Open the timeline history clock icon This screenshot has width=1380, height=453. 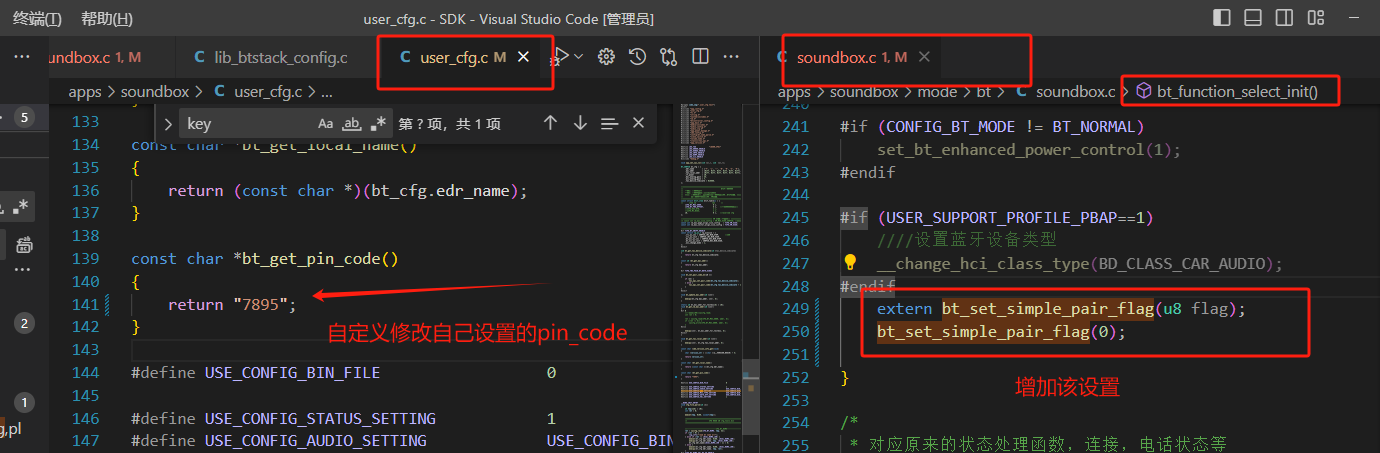coord(637,57)
